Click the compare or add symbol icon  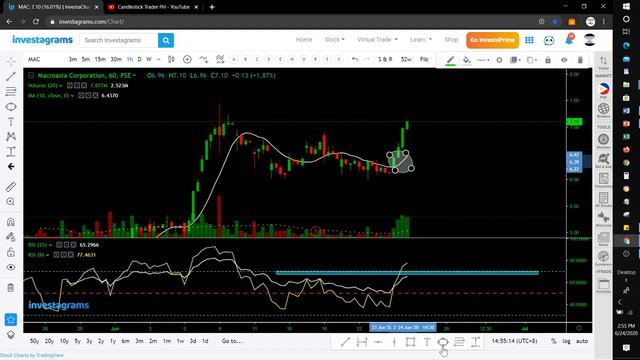[187, 60]
